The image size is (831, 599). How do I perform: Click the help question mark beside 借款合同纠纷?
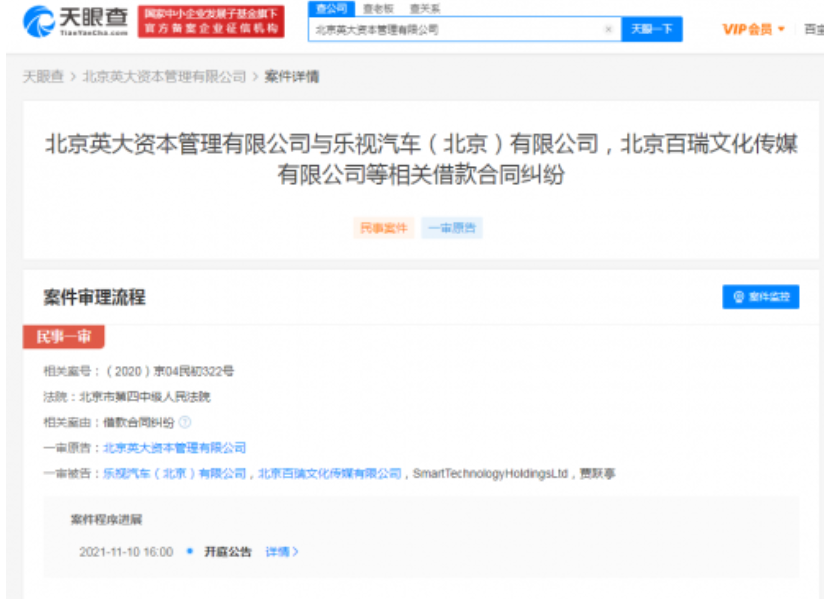point(184,423)
